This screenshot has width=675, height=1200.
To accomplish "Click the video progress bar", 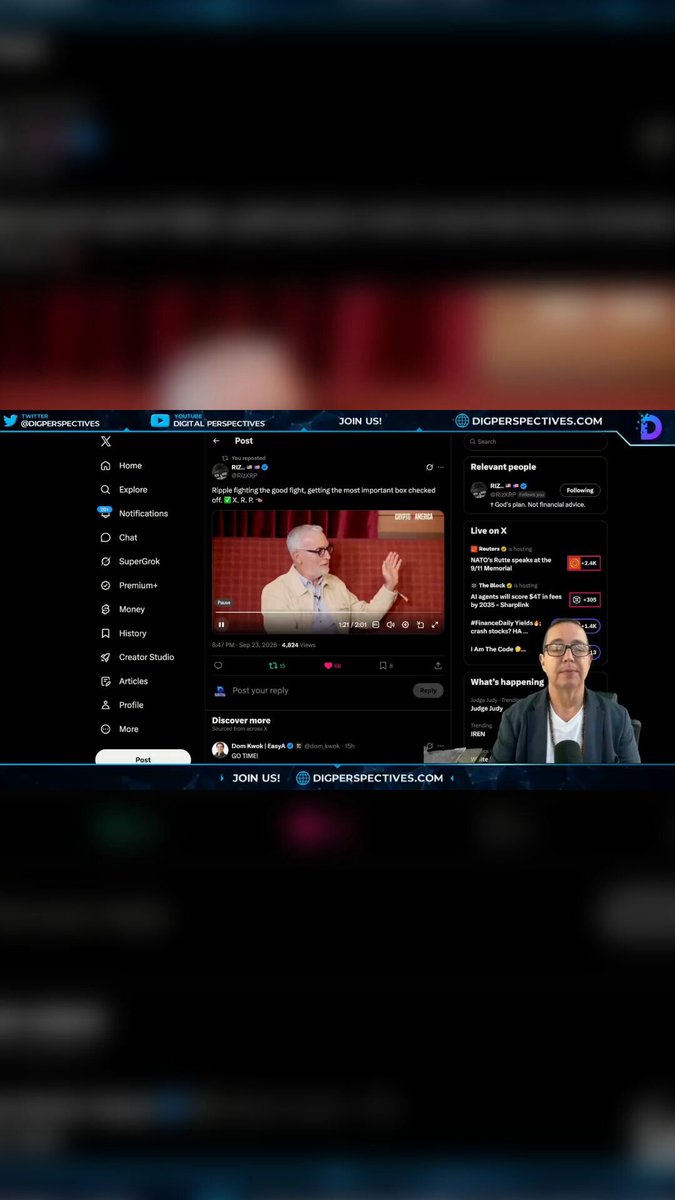I will coord(328,613).
